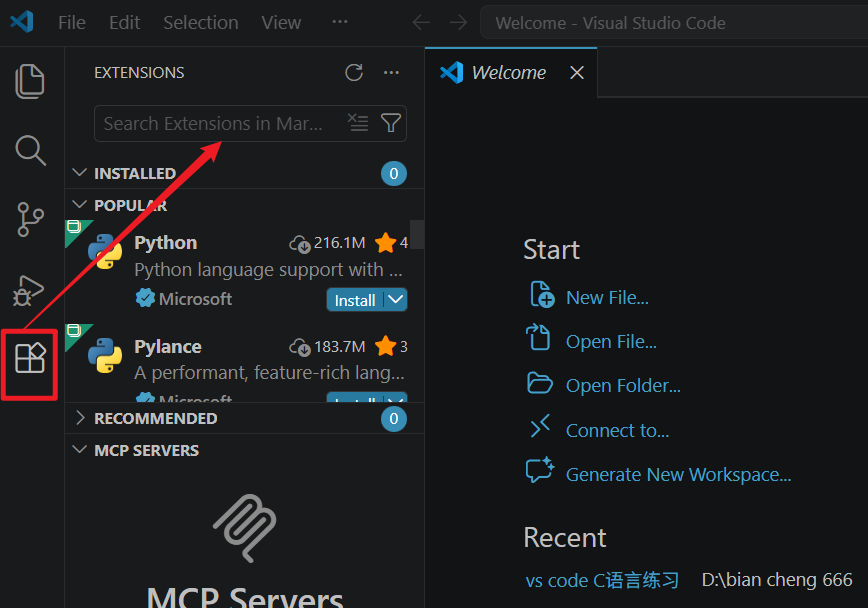Click the 216.1M download count
Screen dimensions: 868x608
[339, 243]
